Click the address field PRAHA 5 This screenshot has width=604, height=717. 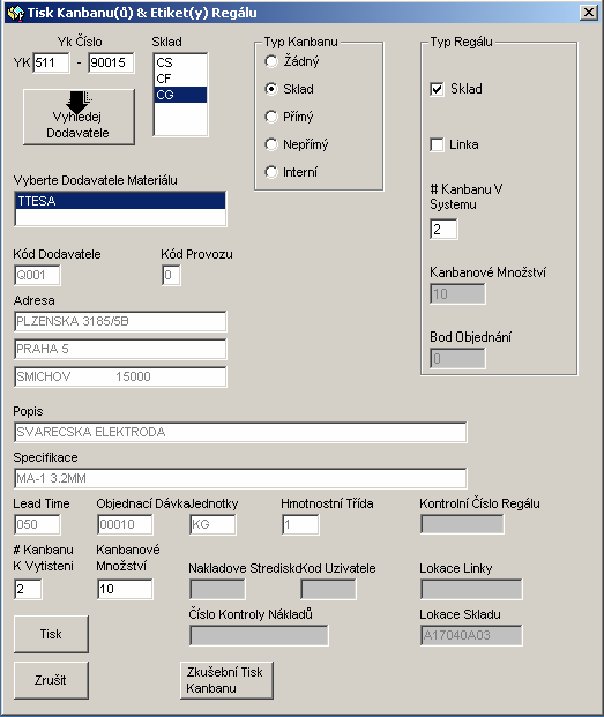click(120, 349)
